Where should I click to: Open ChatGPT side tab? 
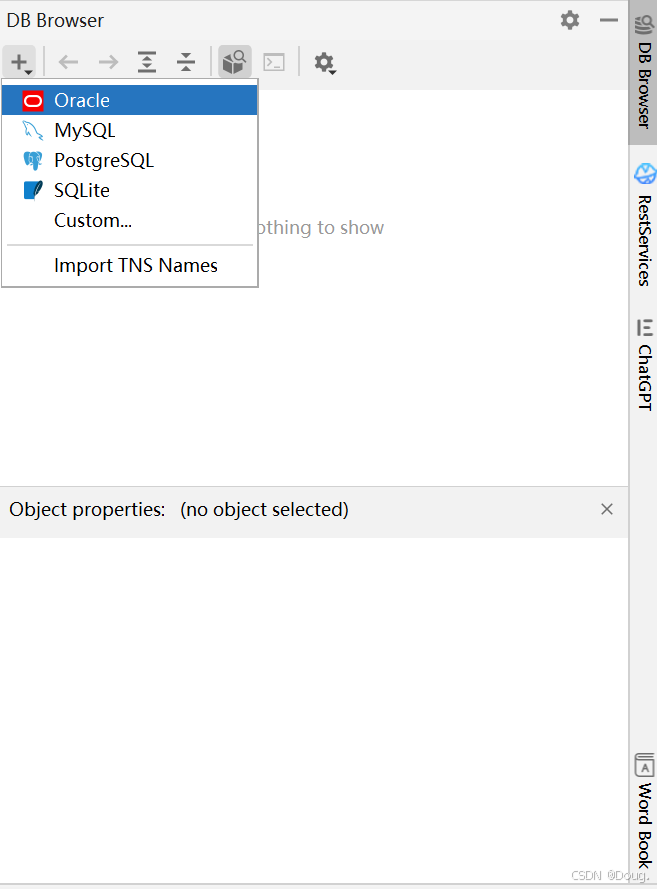coord(643,365)
